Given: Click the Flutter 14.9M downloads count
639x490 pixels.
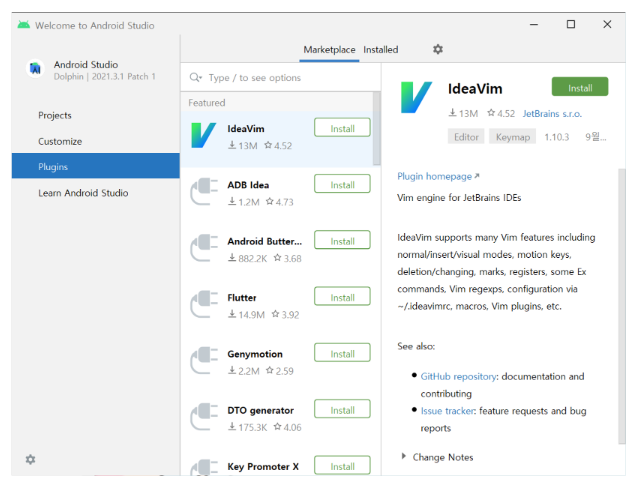Looking at the screenshot, I should (246, 315).
